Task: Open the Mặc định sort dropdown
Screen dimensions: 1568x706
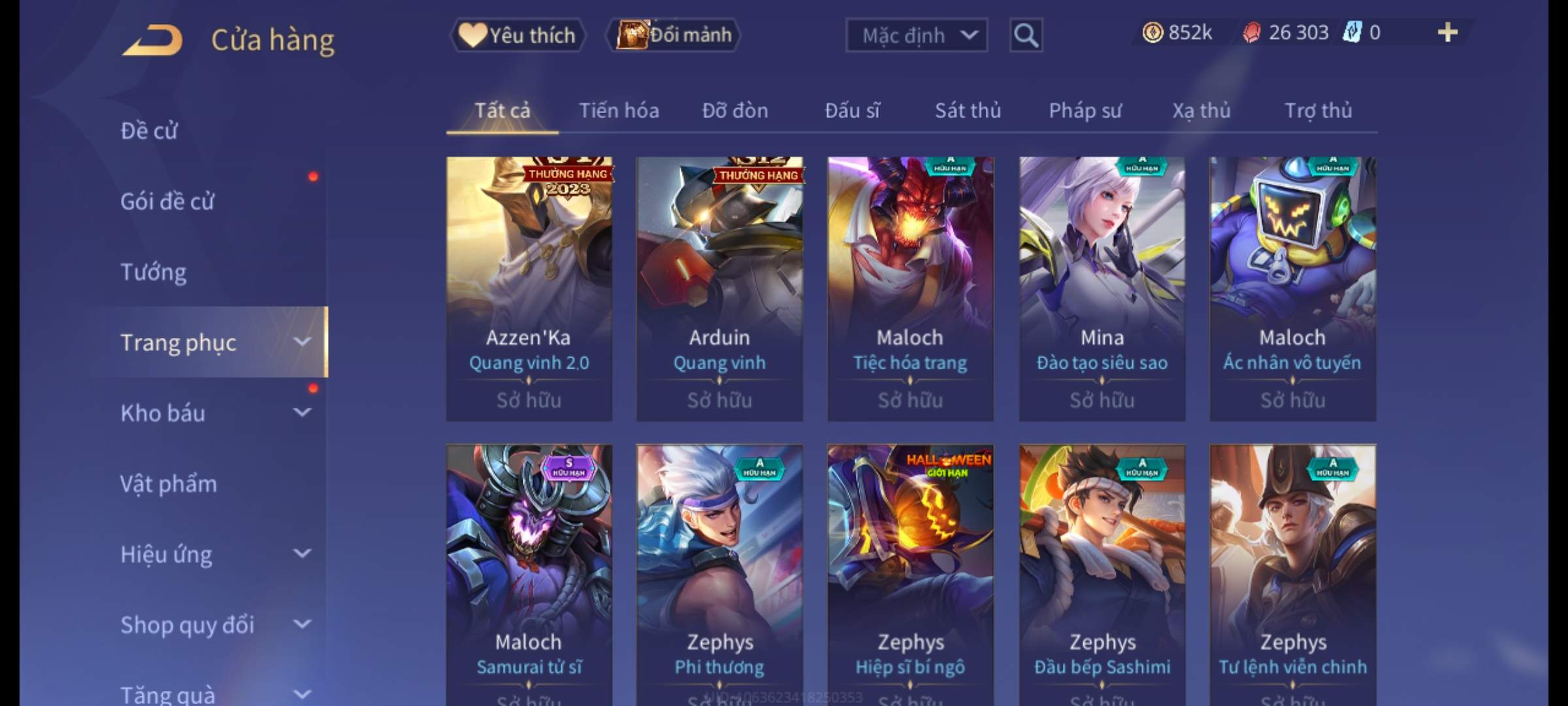Action: (916, 35)
